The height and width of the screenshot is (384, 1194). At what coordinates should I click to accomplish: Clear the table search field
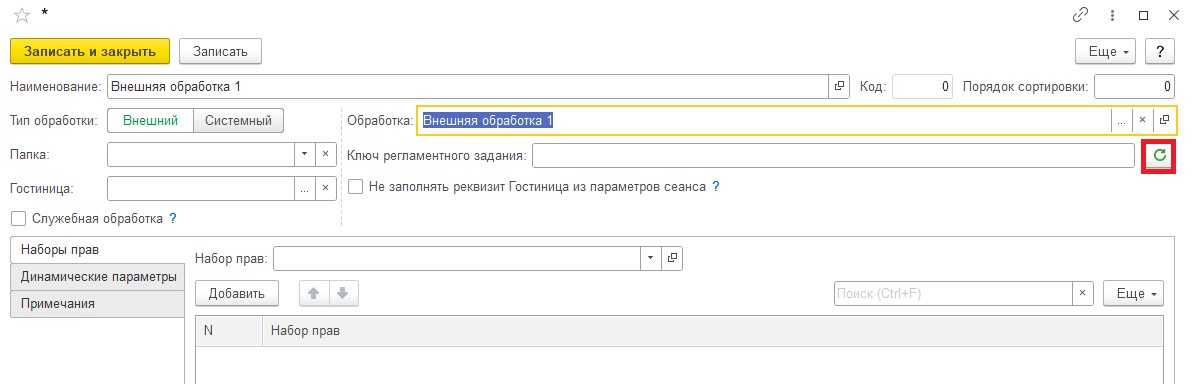coord(1083,293)
